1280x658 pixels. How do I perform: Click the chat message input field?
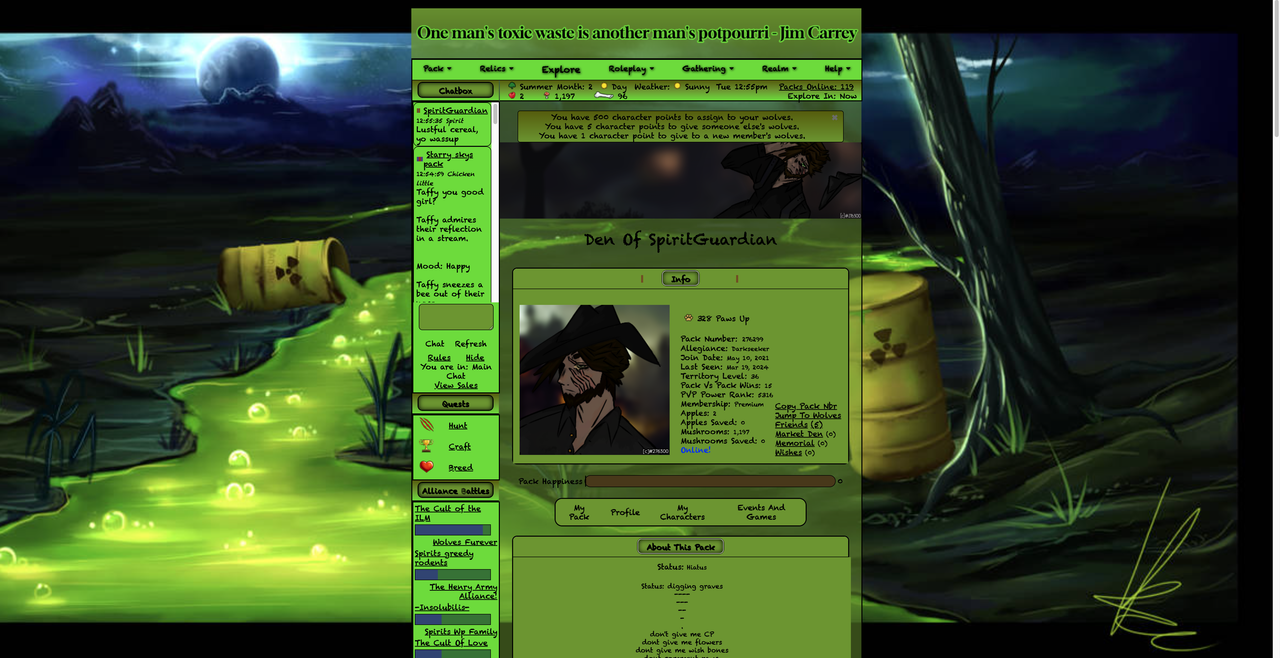pyautogui.click(x=456, y=317)
